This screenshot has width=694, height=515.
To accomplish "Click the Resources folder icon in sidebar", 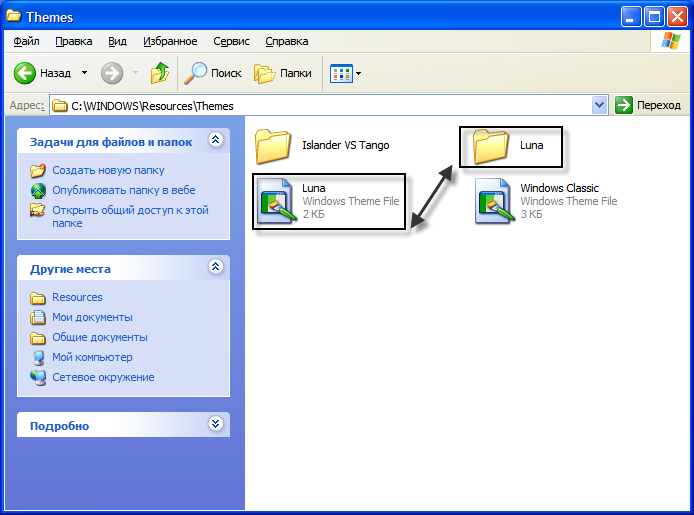I will tap(38, 298).
